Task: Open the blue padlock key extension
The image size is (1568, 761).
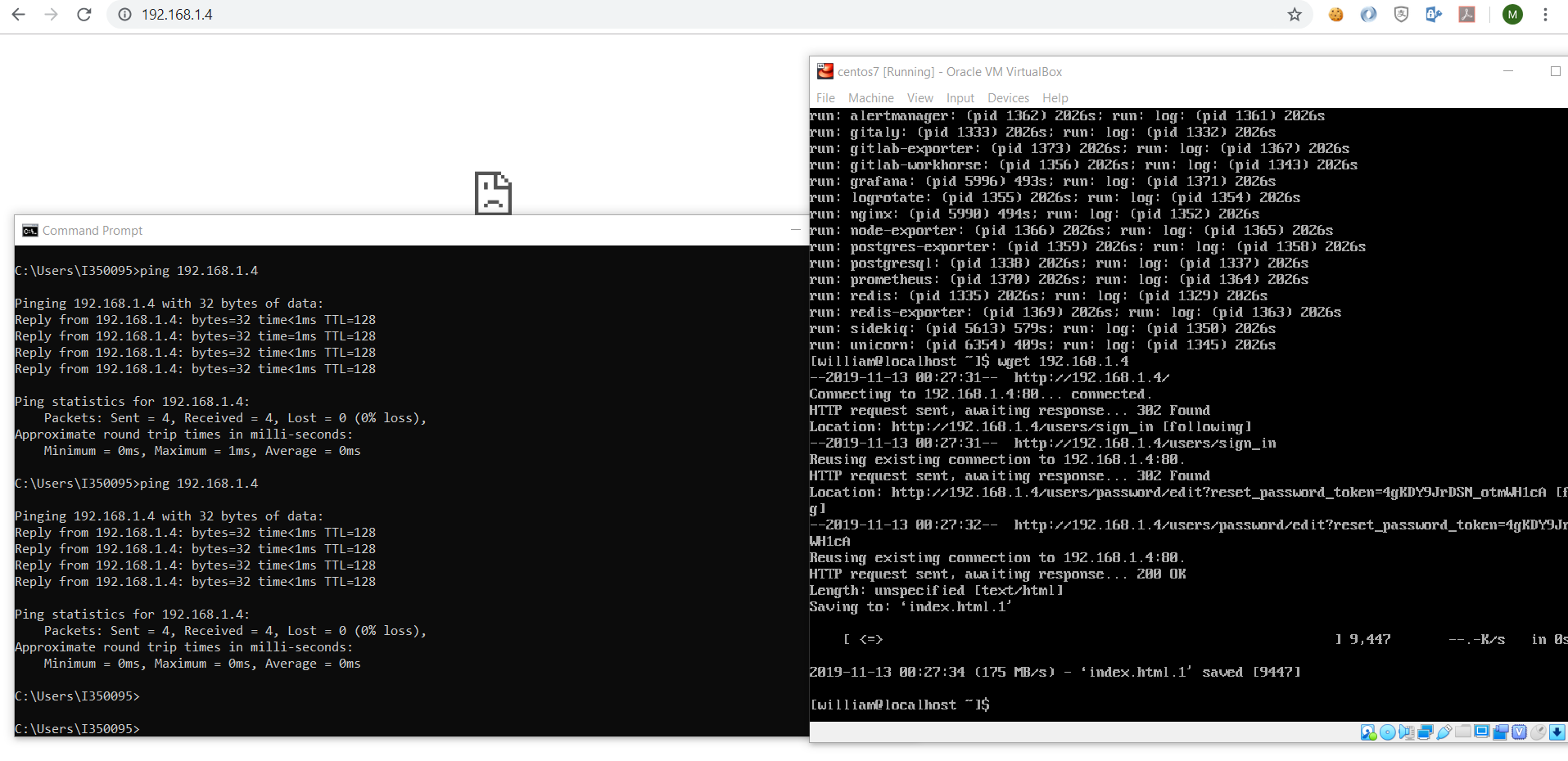Action: (1434, 15)
